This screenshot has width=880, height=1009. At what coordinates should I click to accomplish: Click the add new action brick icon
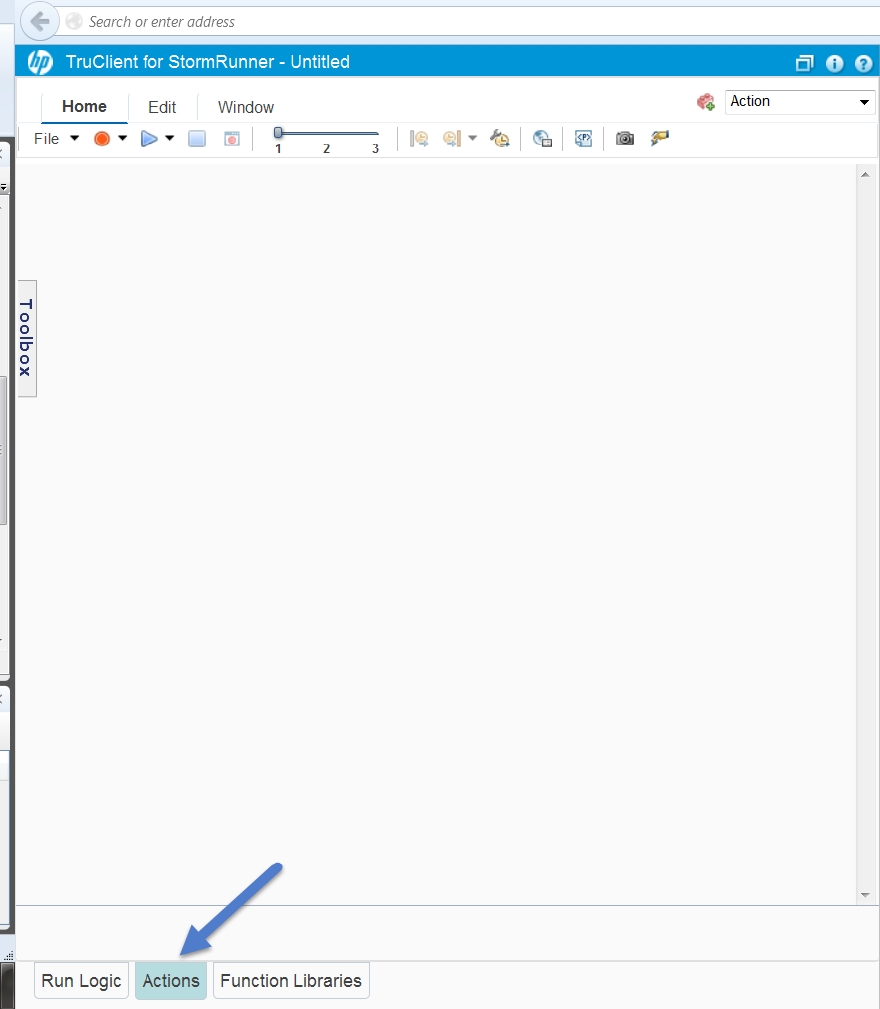coord(706,102)
